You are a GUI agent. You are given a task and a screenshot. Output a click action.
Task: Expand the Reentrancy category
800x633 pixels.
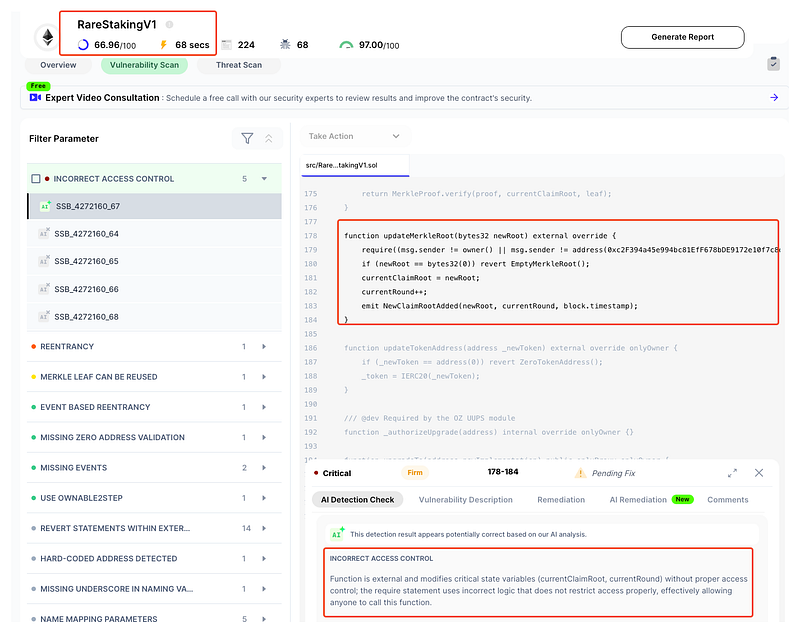tap(264, 347)
